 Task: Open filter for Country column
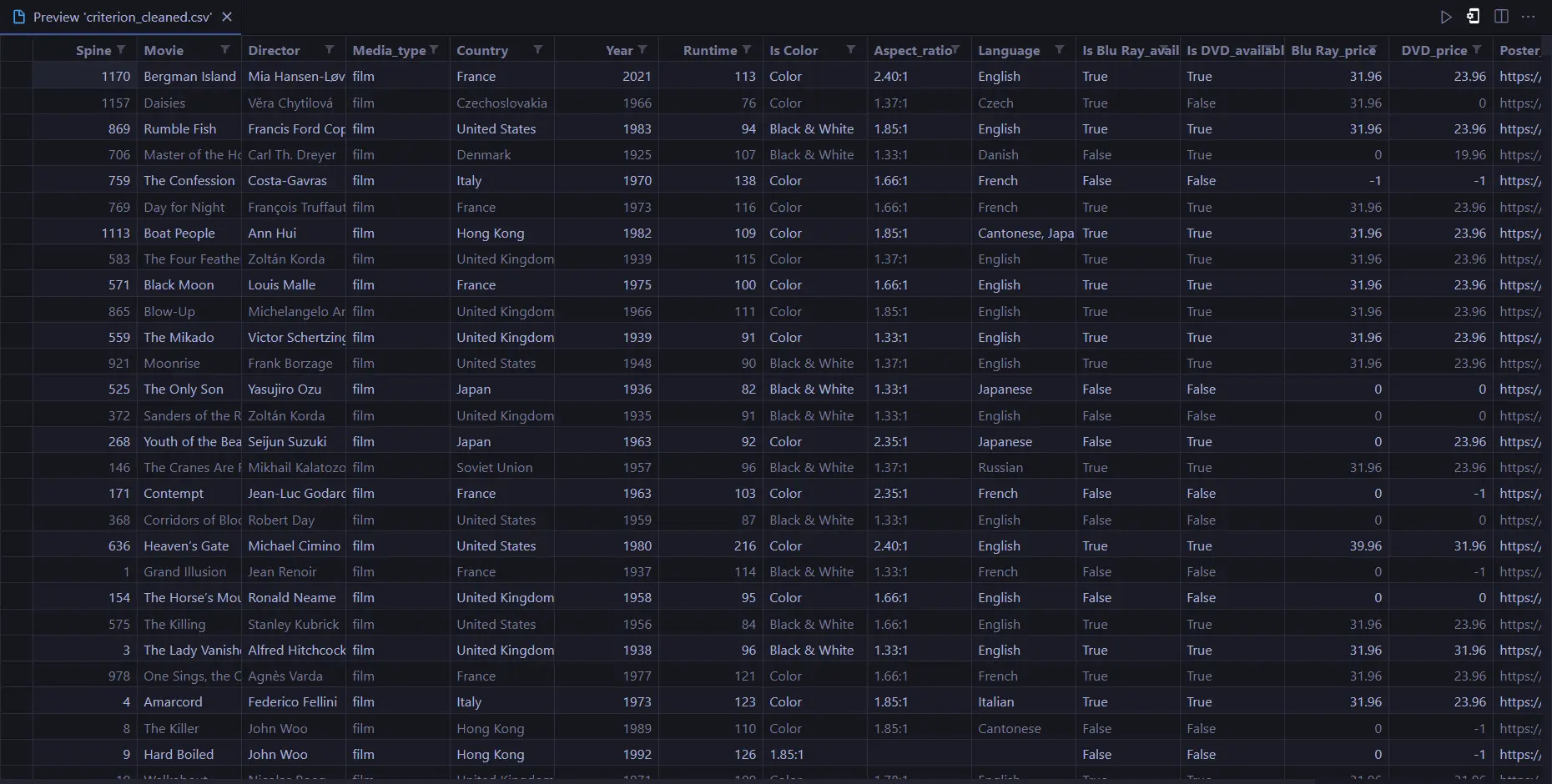pyautogui.click(x=538, y=50)
